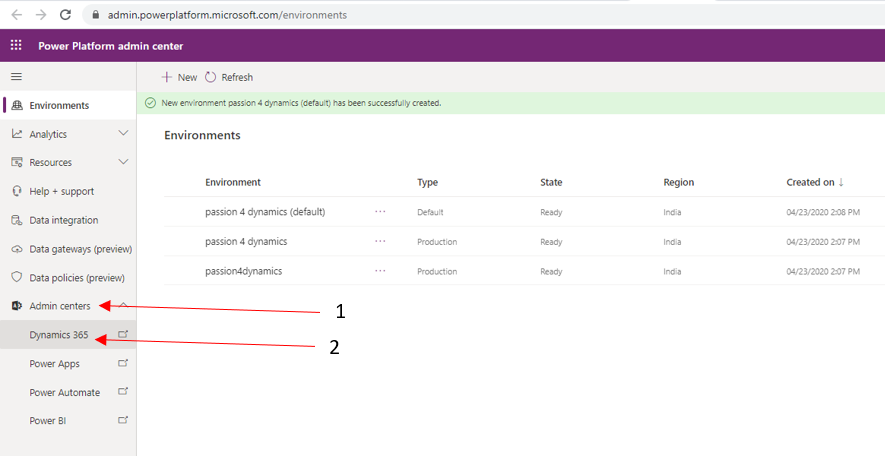Screen dimensions: 885x456
Task: Click the Refresh button
Action: [229, 77]
